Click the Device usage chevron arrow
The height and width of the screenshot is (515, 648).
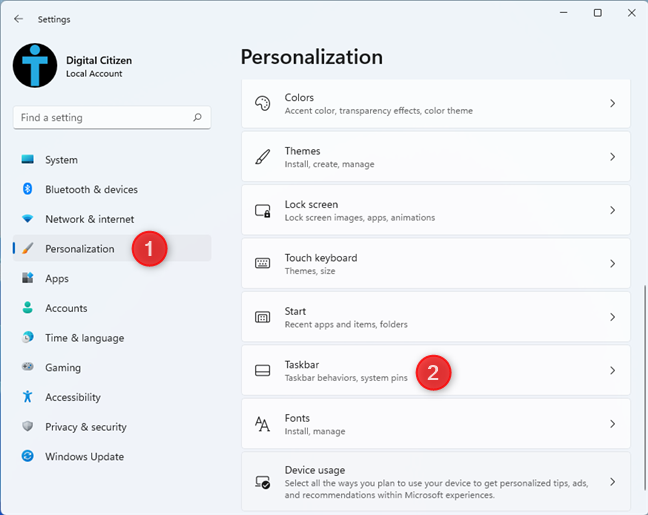tap(612, 482)
